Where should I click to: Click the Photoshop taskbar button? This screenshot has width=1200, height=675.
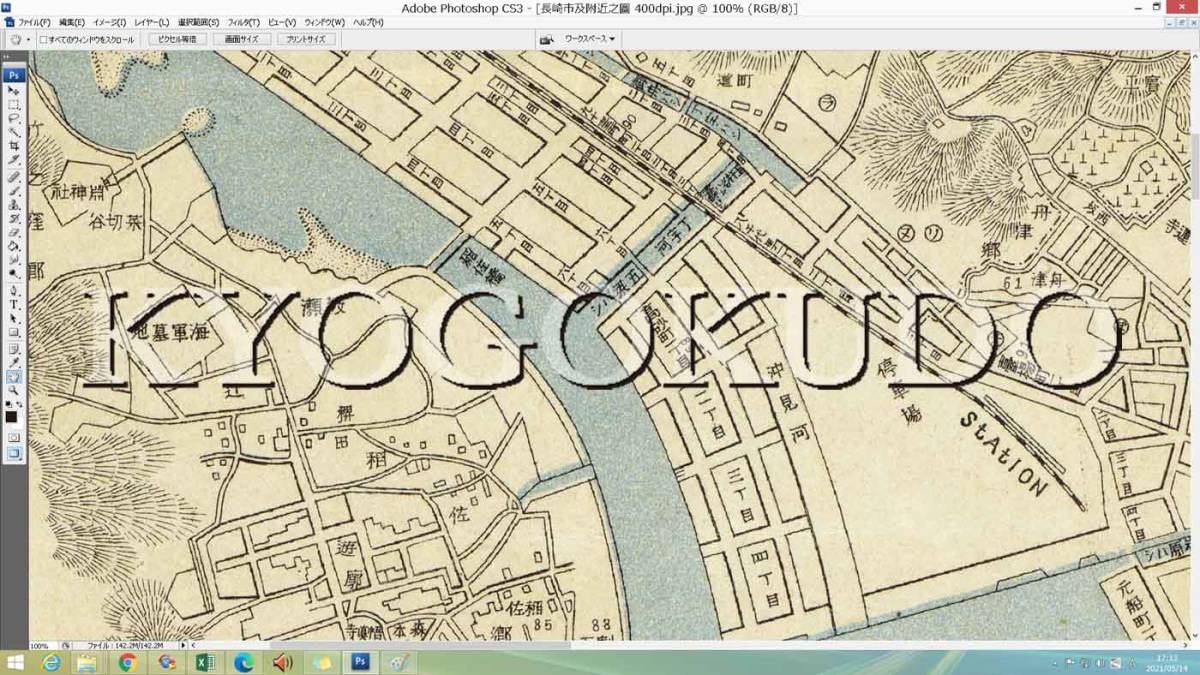(x=360, y=663)
